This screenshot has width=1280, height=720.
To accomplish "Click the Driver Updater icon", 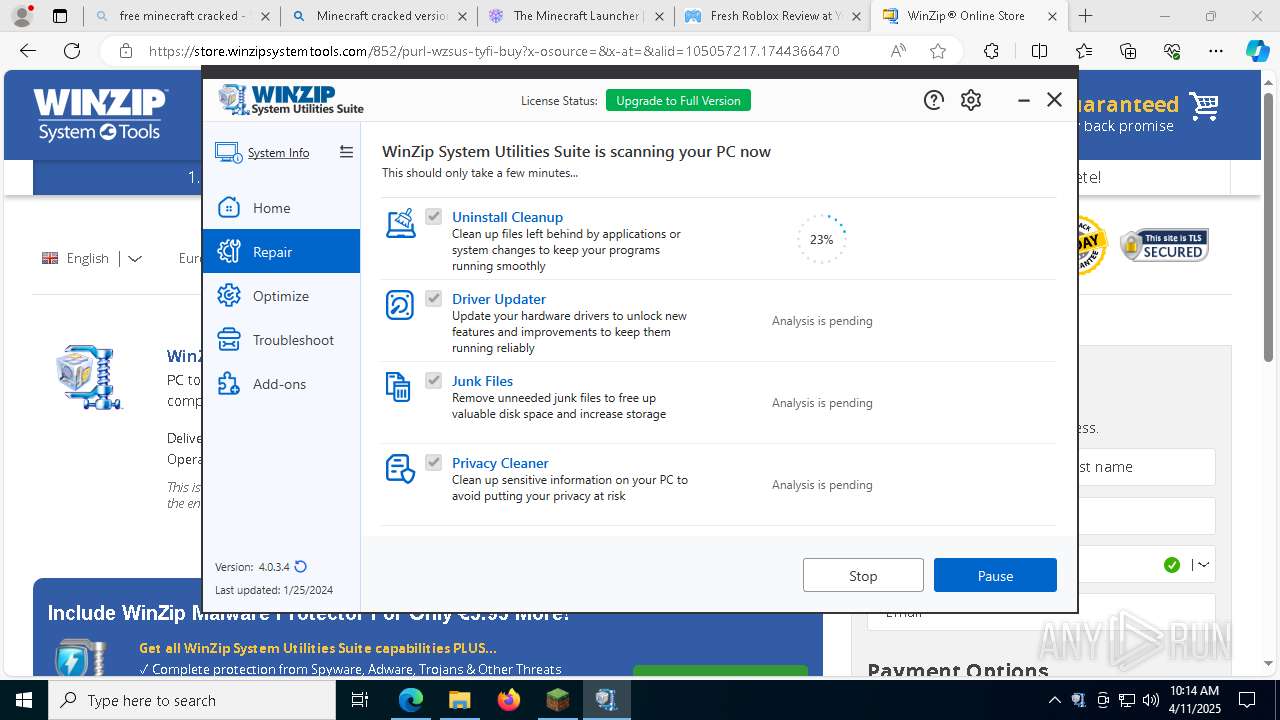I will pos(400,305).
